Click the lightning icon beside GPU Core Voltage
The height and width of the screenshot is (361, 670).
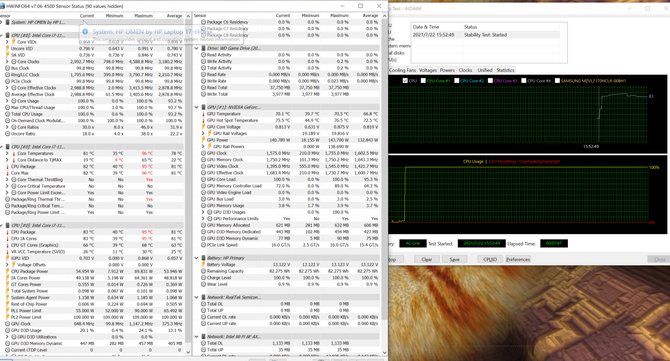click(x=203, y=127)
